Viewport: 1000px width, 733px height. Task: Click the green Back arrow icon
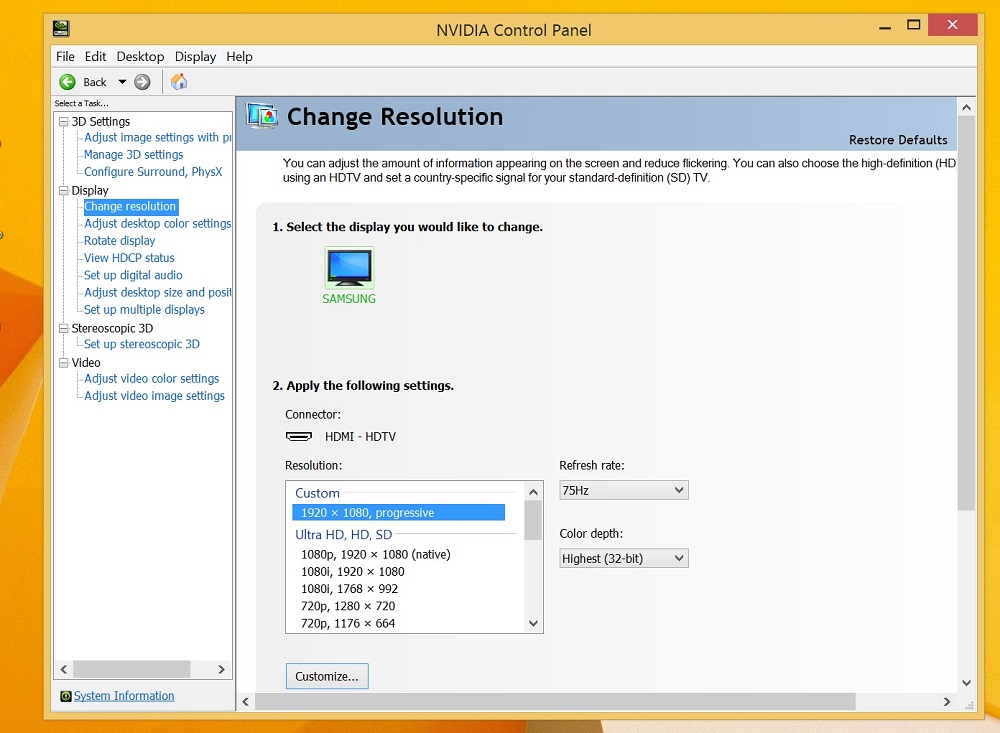tap(68, 82)
